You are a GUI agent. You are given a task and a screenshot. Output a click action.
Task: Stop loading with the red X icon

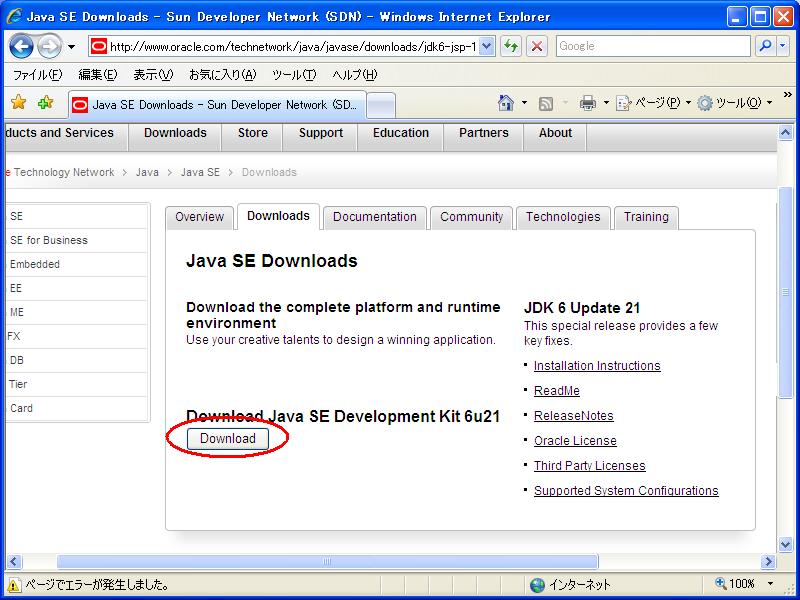[537, 46]
